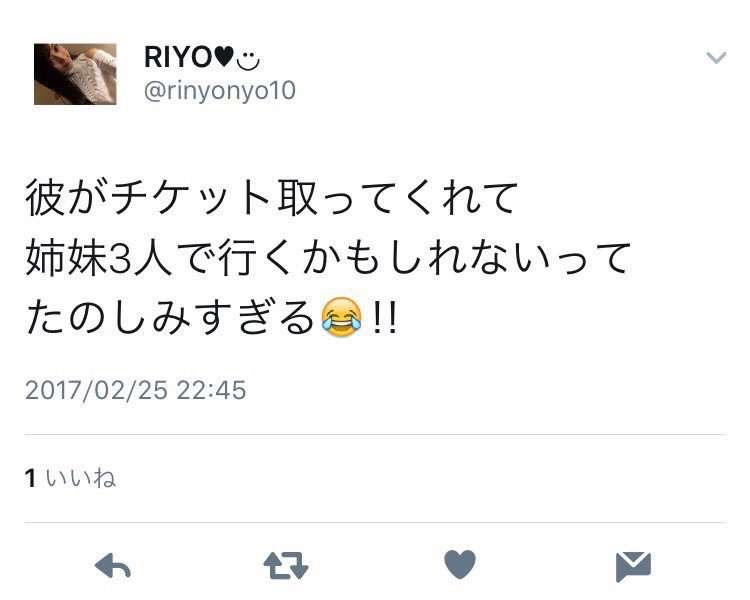Click the time 22:45 portion
750x600 pixels.
[211, 390]
